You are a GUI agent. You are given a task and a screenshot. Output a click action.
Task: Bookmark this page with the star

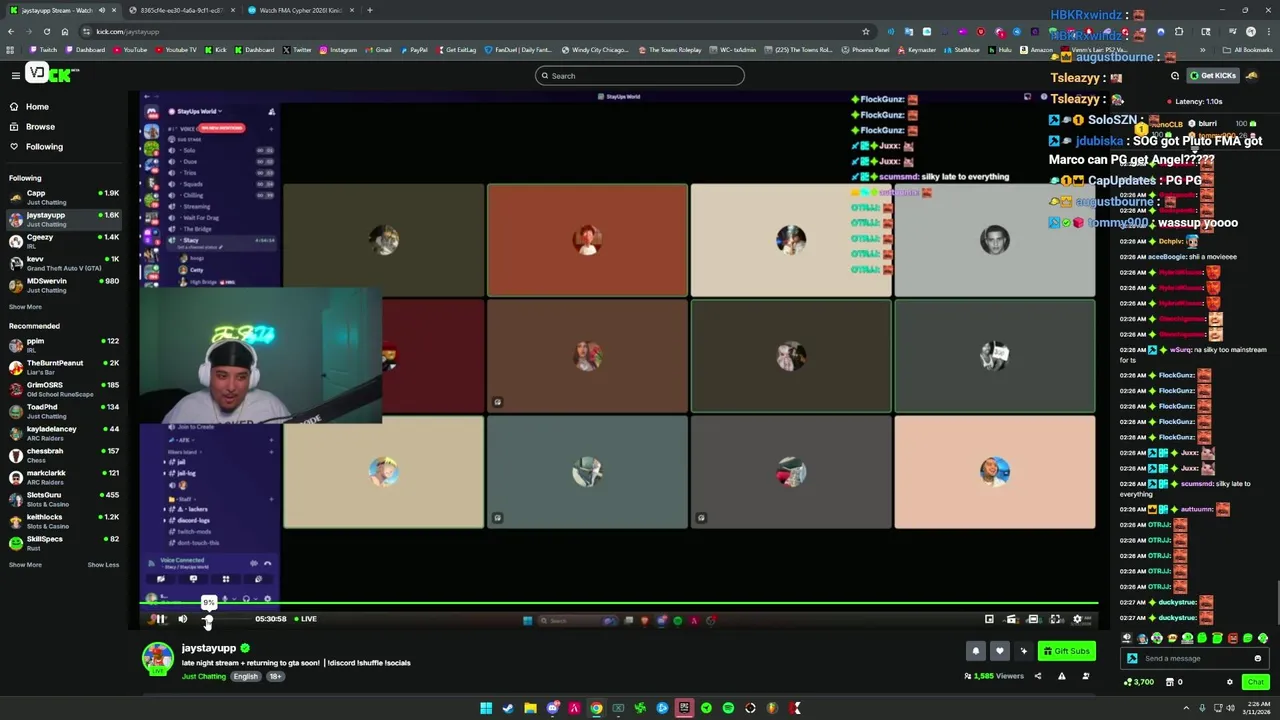(866, 31)
